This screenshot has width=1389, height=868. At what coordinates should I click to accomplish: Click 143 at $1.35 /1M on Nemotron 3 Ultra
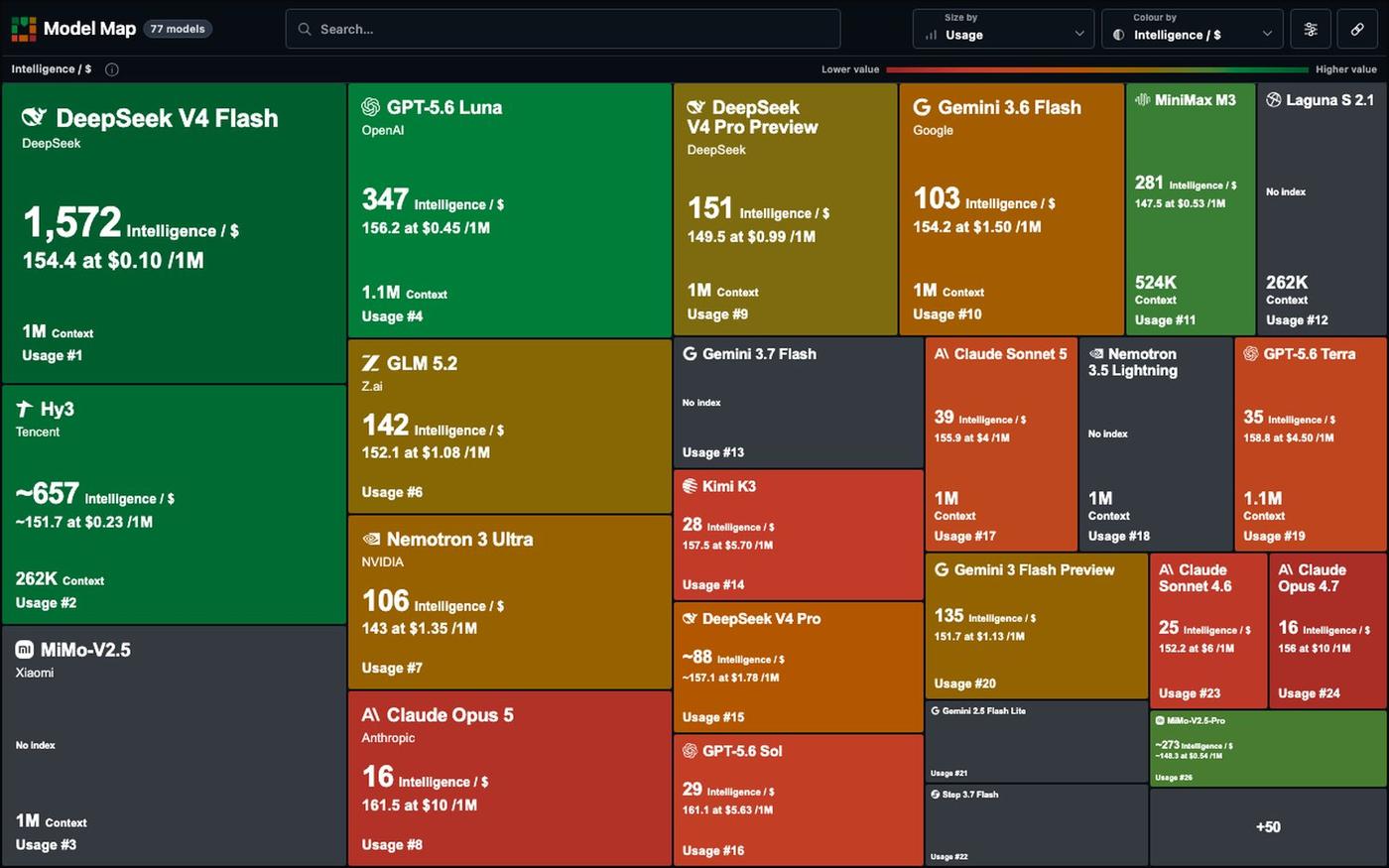(x=419, y=628)
